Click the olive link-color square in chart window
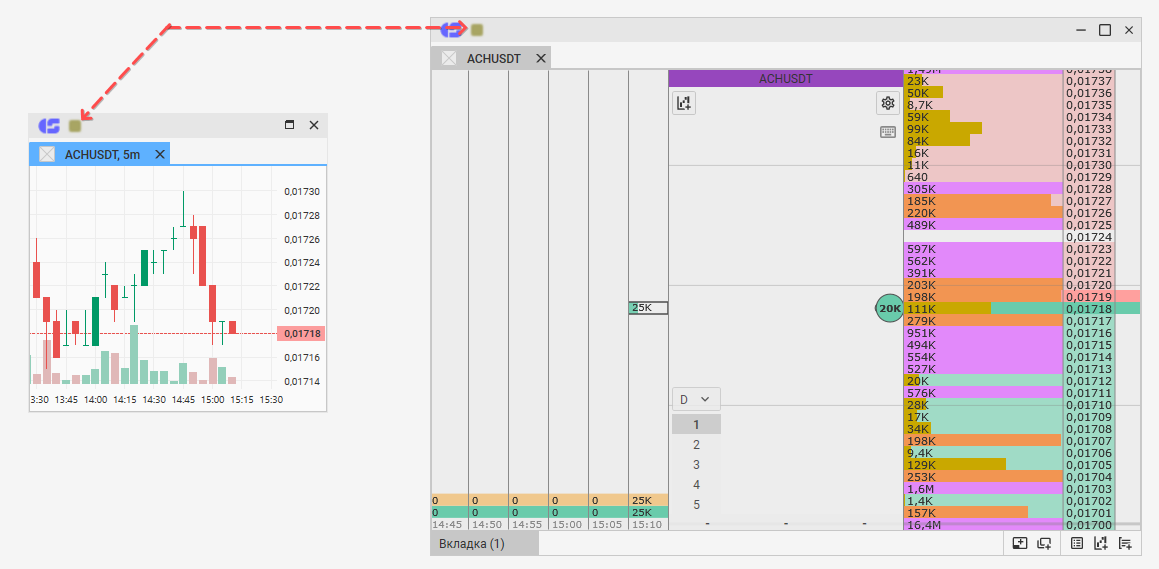 pyautogui.click(x=75, y=126)
